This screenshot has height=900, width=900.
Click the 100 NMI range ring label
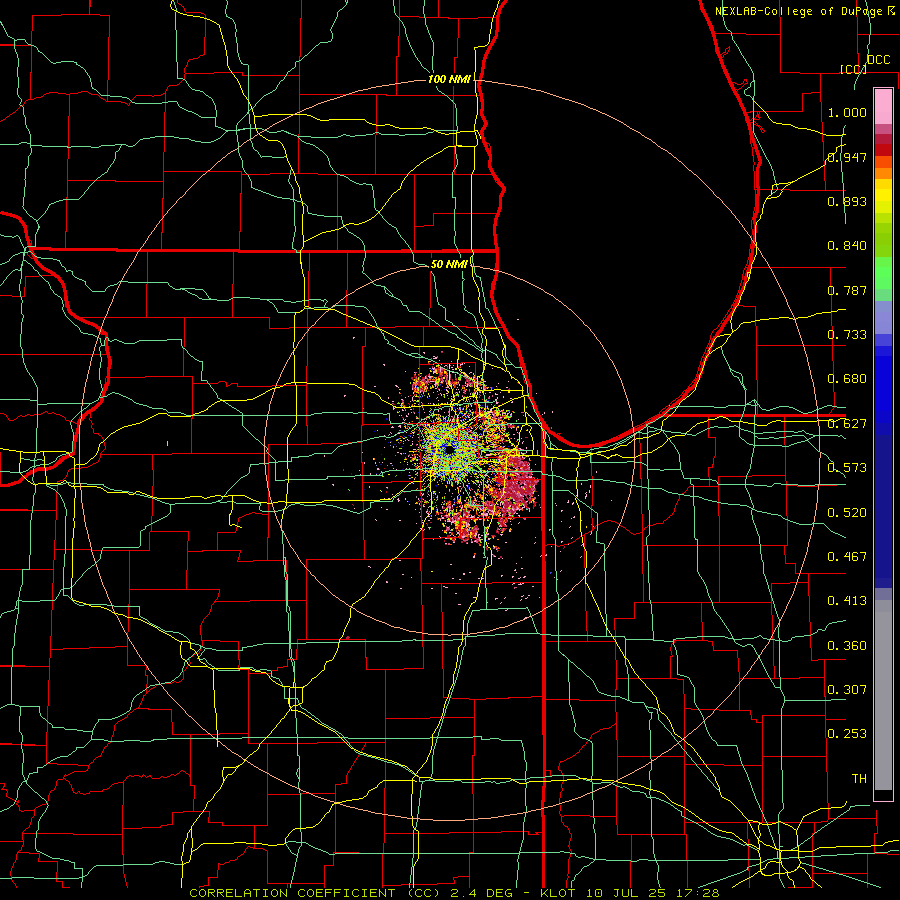pos(449,79)
